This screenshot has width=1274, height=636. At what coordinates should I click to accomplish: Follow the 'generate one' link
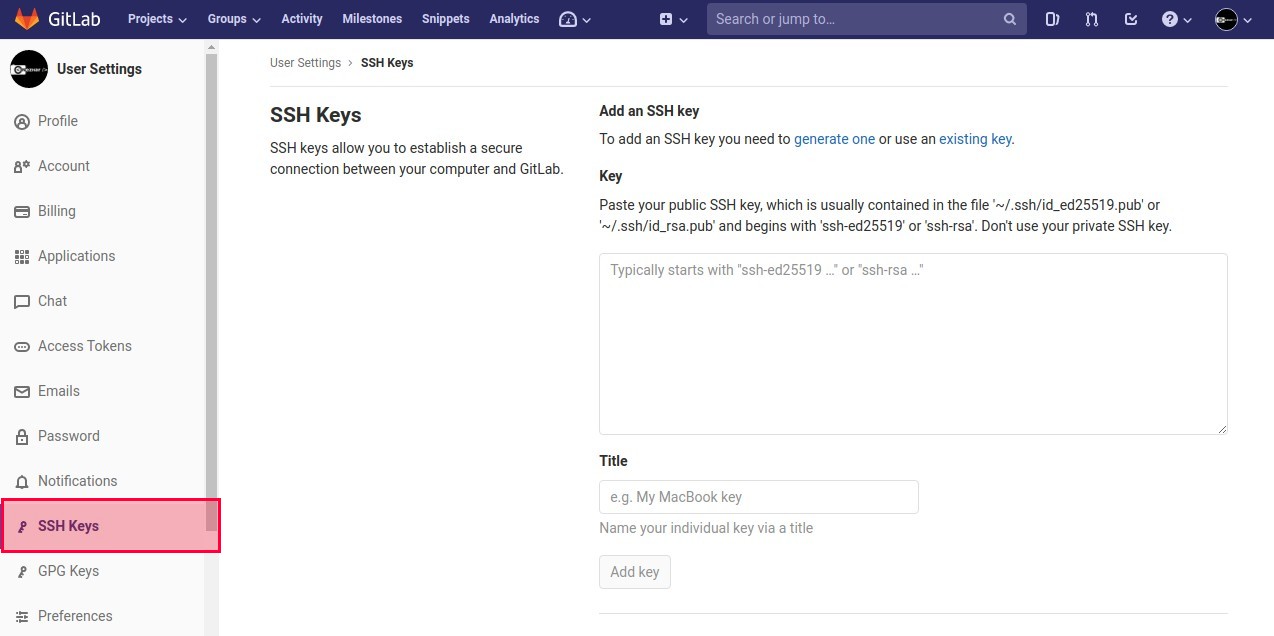pos(835,139)
